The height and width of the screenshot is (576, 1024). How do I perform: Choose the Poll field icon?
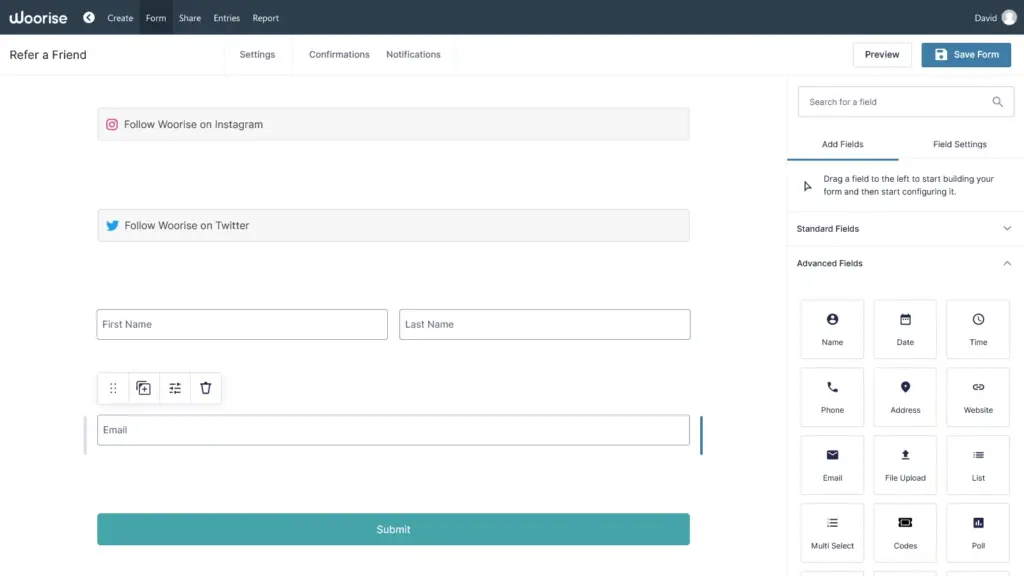(x=977, y=532)
